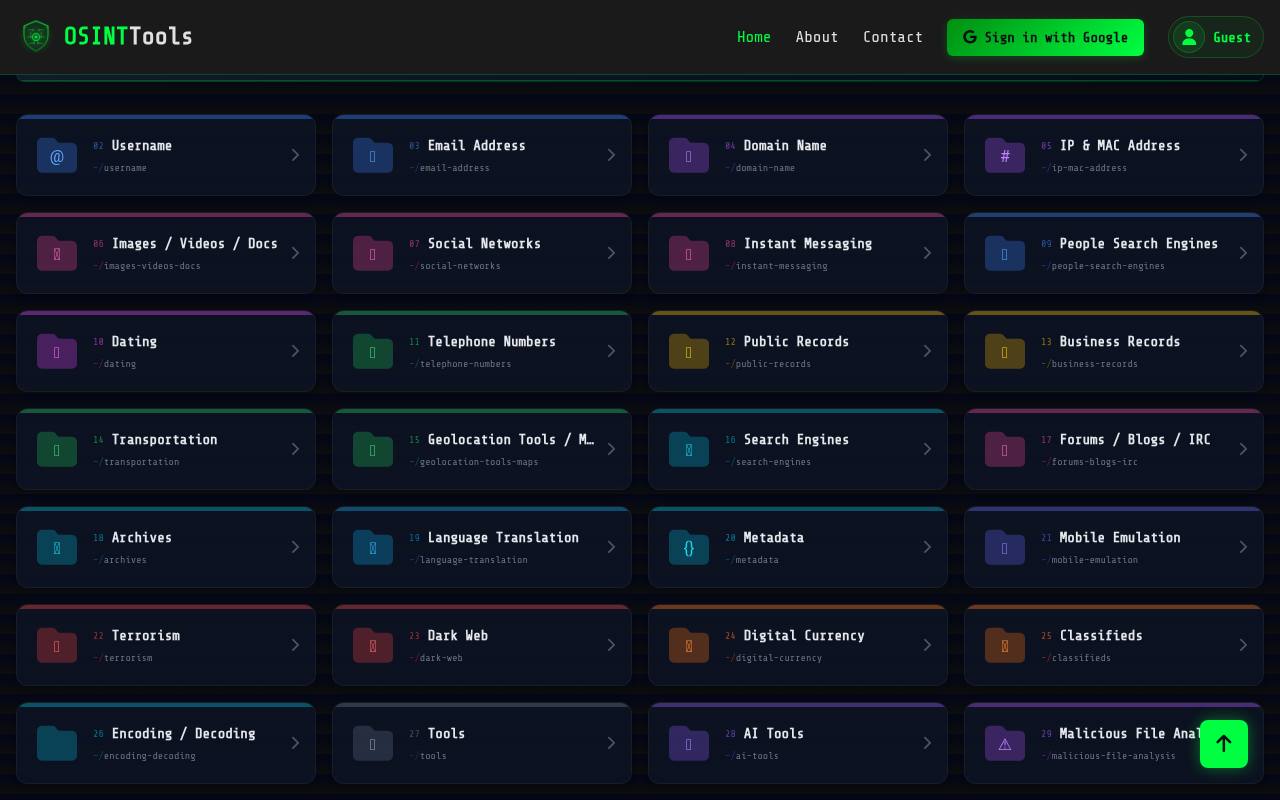Click the Metadata curly-braces folder icon

coord(689,547)
